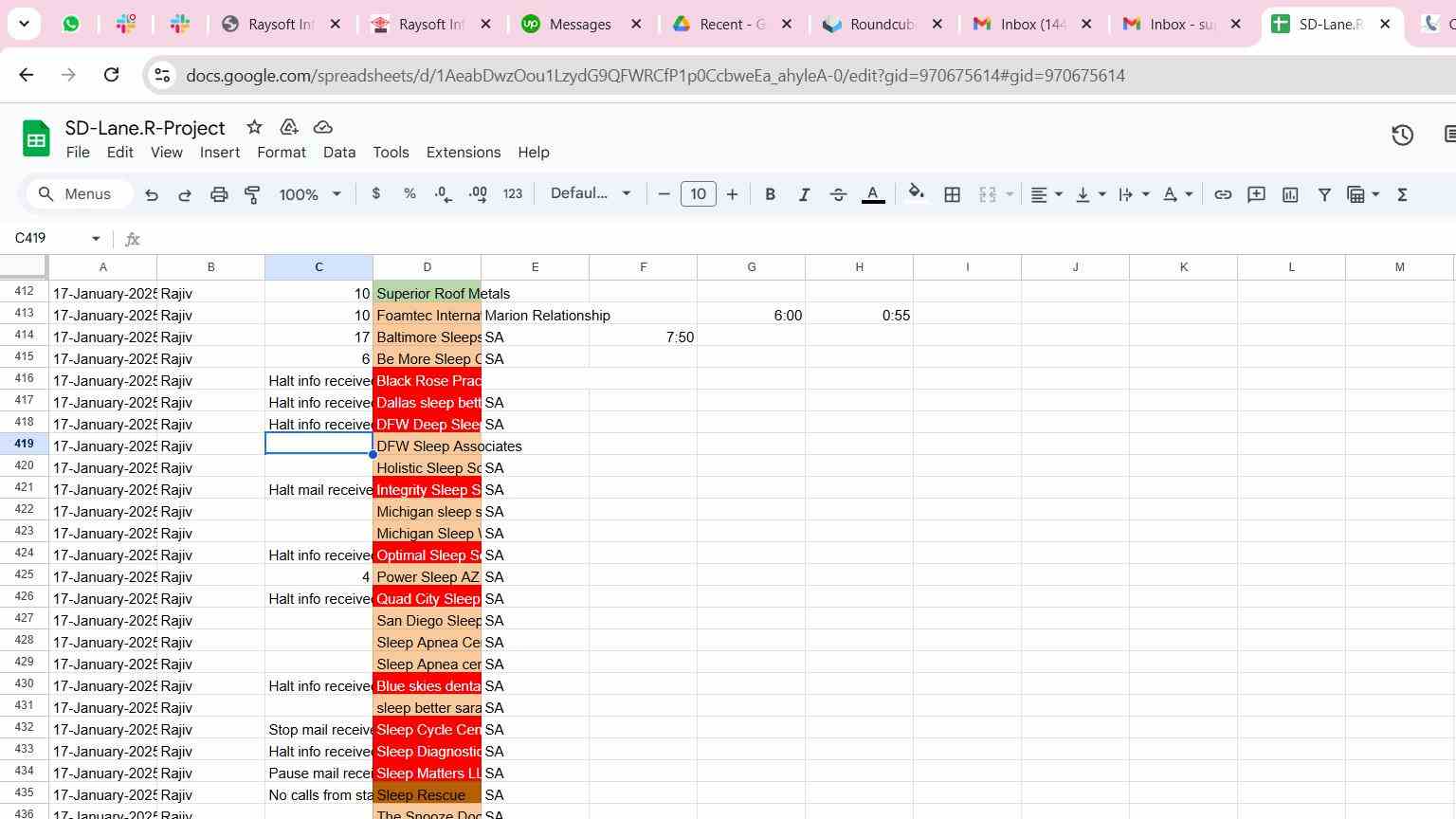Image resolution: width=1456 pixels, height=819 pixels.
Task: Open the File menu
Action: pos(78,152)
